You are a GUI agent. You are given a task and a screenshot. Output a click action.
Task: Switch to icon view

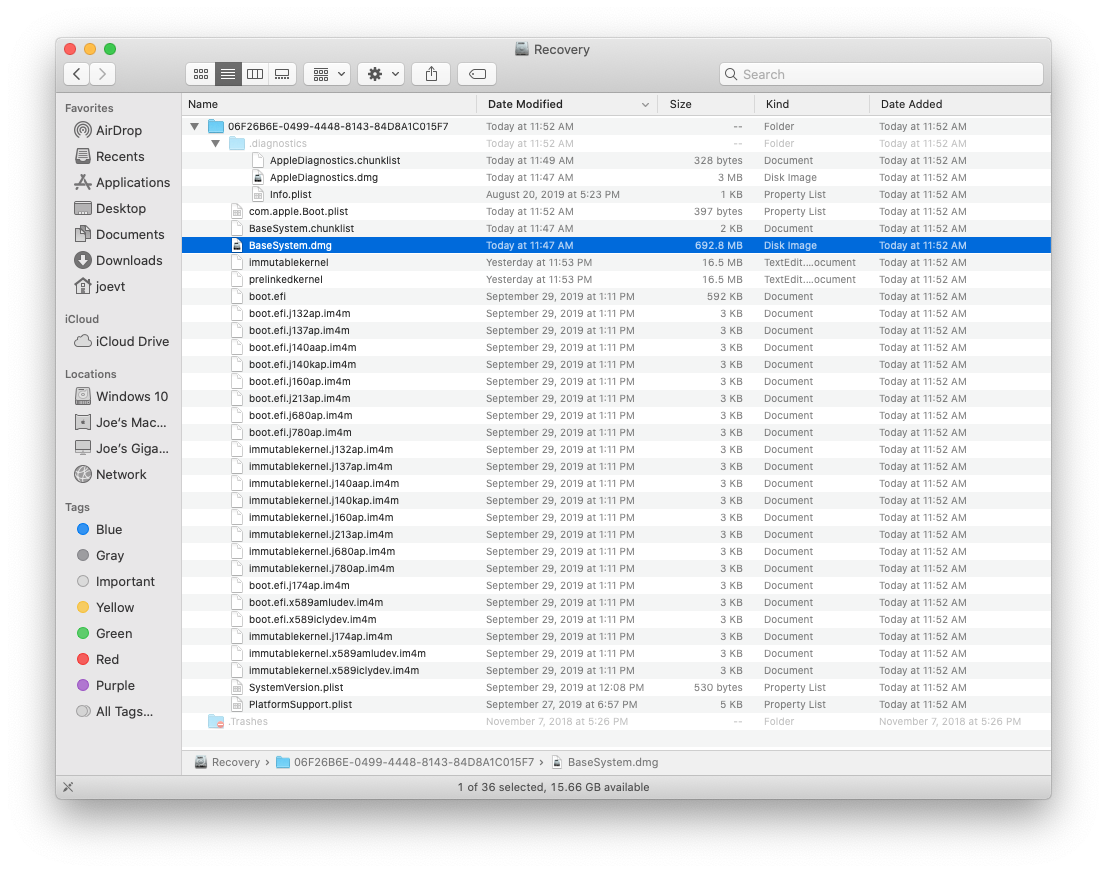click(201, 74)
